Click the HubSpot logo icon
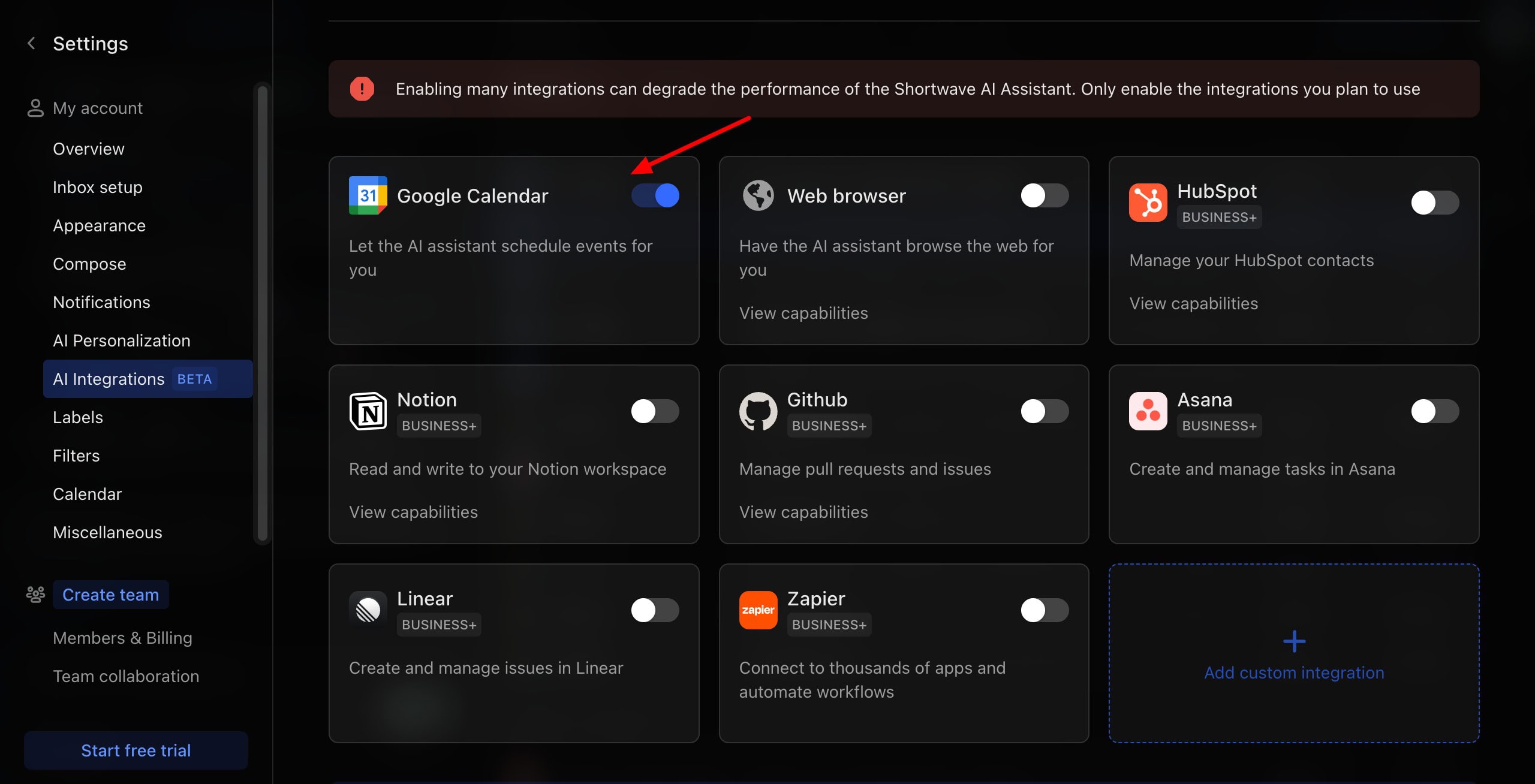Screen dimensions: 1535x784 pyautogui.click(x=1148, y=203)
